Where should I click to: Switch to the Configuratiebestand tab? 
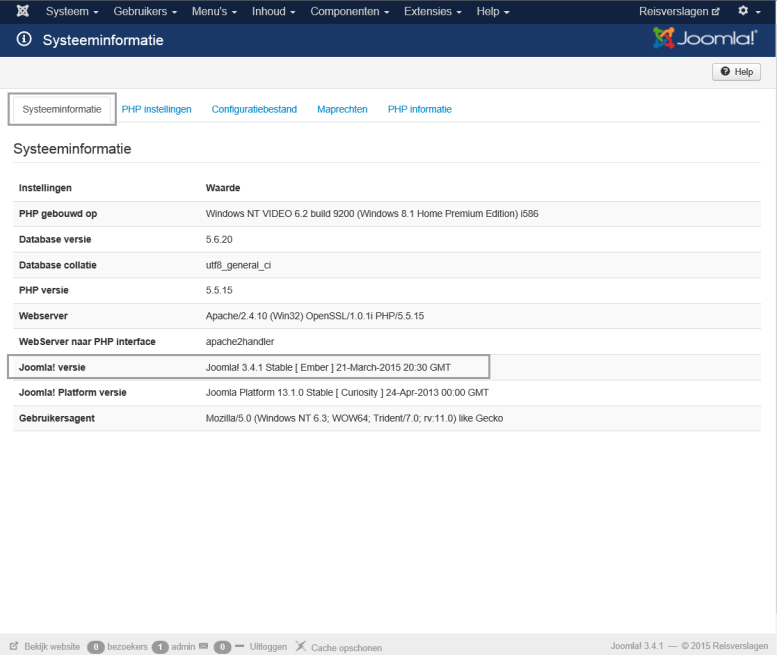(254, 110)
